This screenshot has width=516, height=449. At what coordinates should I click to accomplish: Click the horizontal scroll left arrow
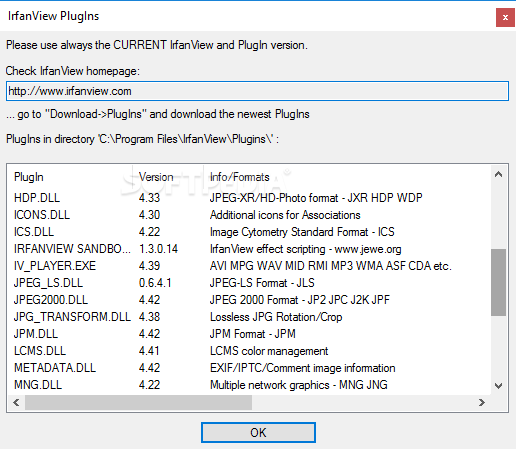[x=16, y=402]
